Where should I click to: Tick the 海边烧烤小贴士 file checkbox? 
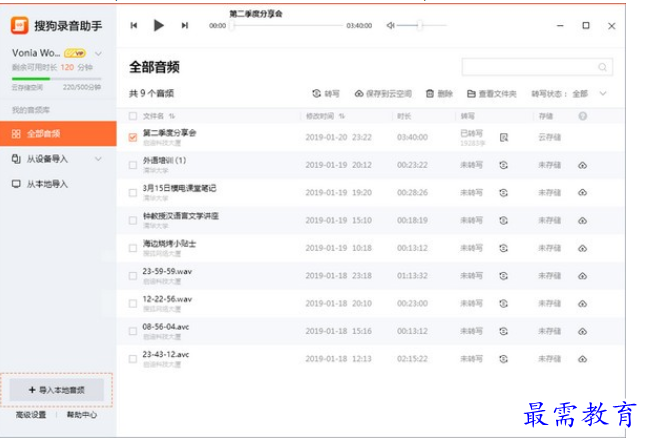pyautogui.click(x=132, y=248)
